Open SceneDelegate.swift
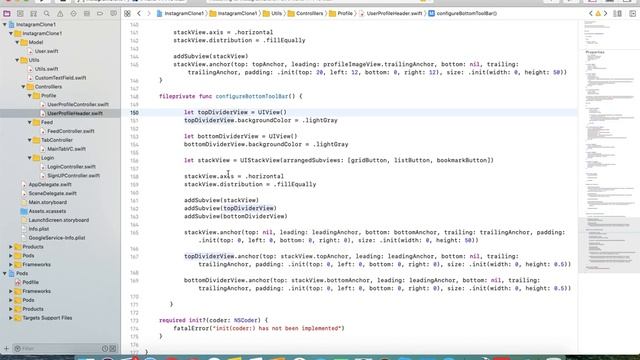This screenshot has width=640, height=360. point(49,193)
